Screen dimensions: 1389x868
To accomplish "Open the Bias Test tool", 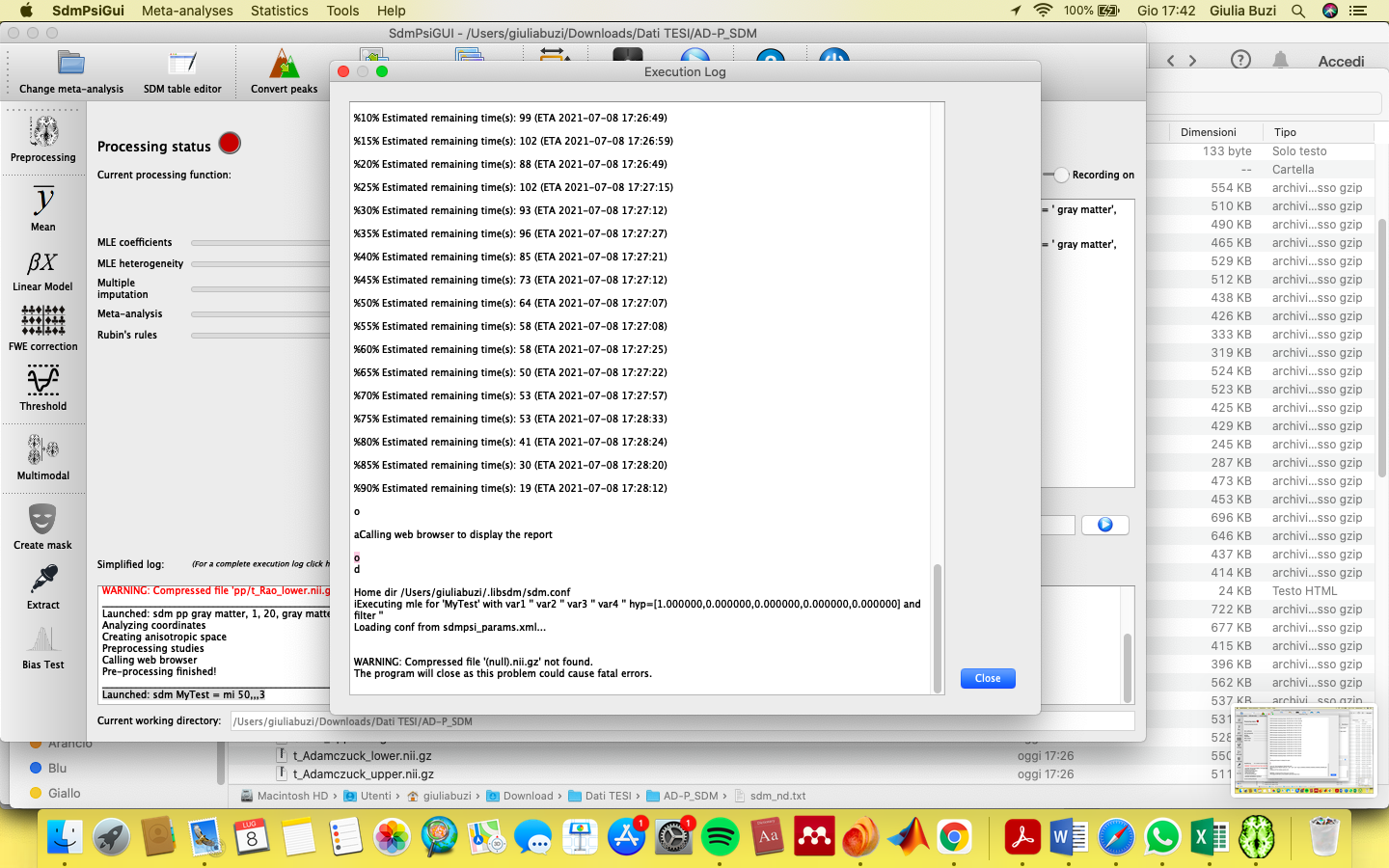I will tap(43, 646).
